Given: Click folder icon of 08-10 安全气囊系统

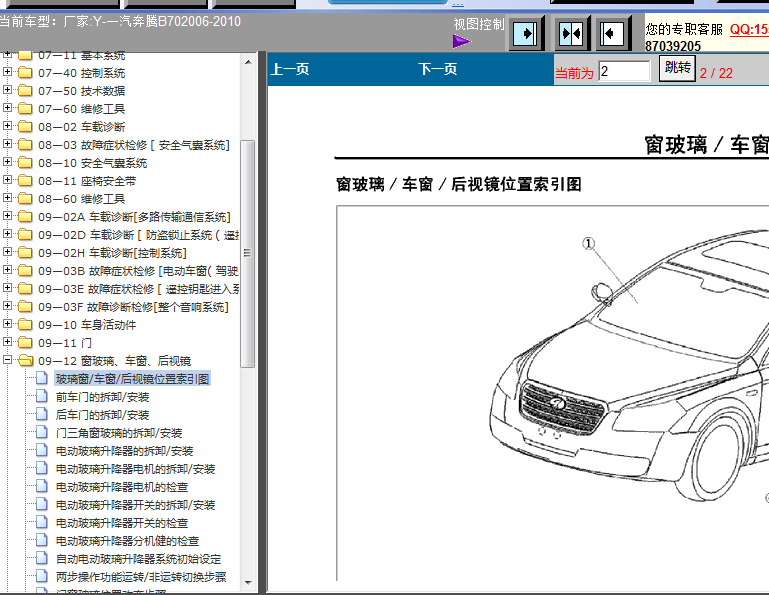Looking at the screenshot, I should click(x=25, y=163).
